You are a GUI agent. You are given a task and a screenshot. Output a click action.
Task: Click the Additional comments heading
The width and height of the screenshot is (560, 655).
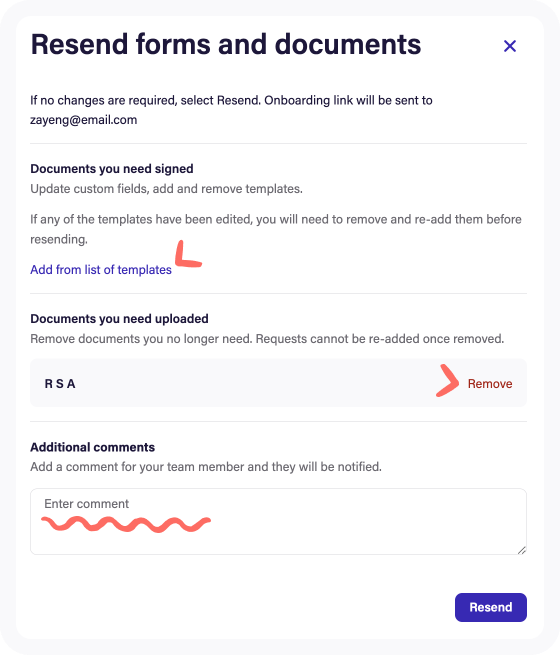point(92,447)
